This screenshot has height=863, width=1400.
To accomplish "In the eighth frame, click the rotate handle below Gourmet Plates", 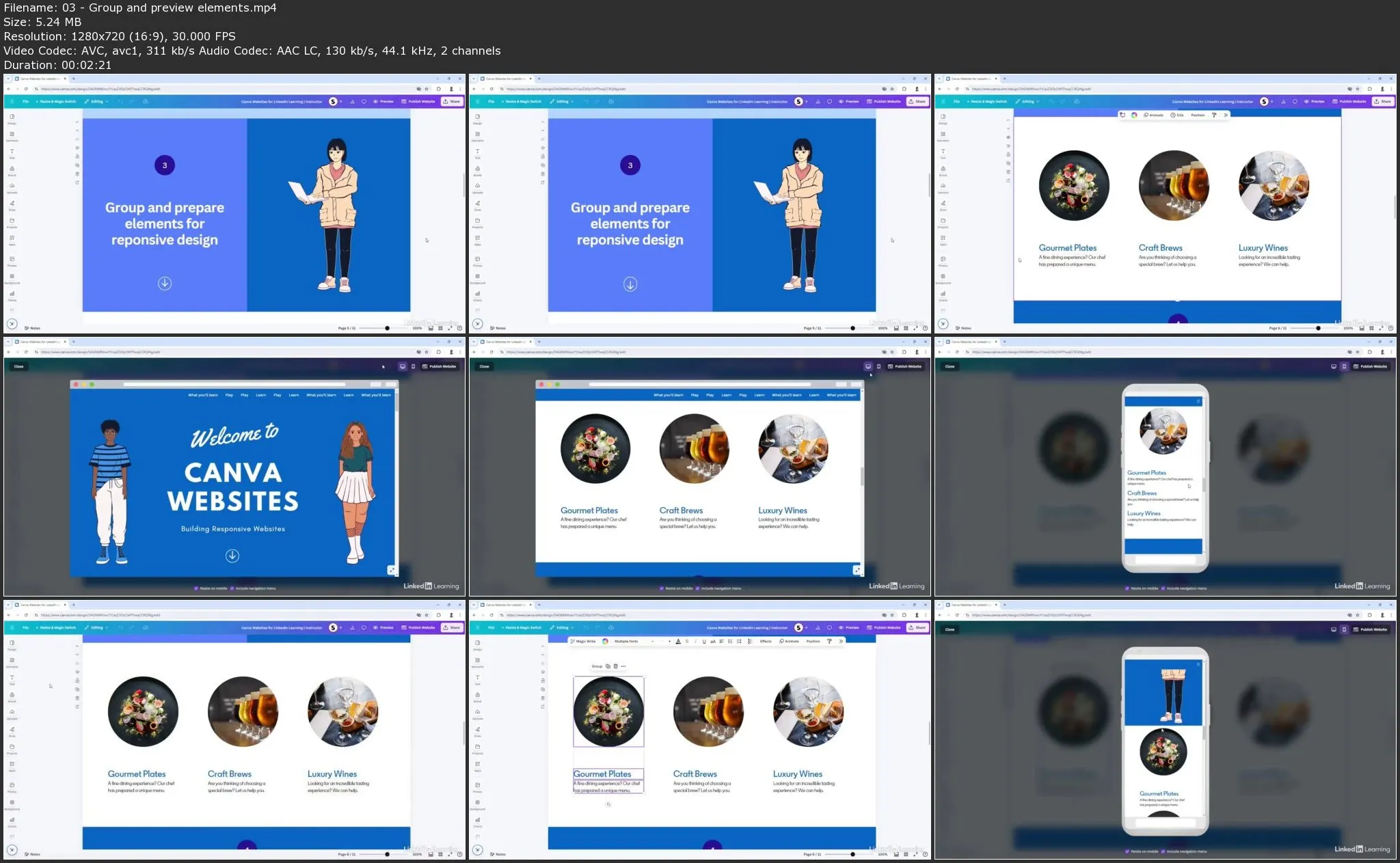I will [608, 804].
